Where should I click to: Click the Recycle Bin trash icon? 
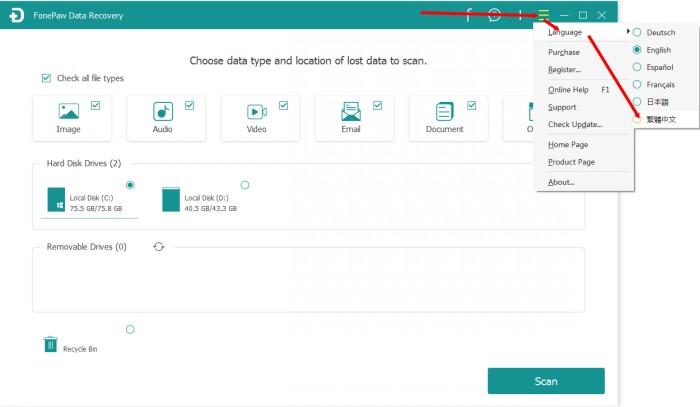[x=50, y=344]
